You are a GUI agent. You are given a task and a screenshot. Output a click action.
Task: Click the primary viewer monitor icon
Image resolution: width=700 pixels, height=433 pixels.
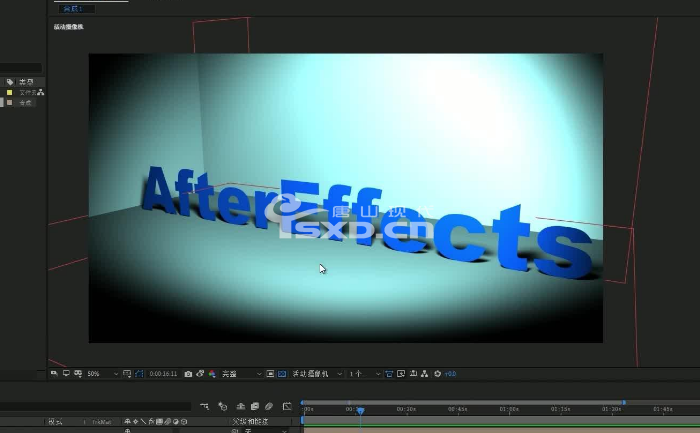click(x=66, y=374)
